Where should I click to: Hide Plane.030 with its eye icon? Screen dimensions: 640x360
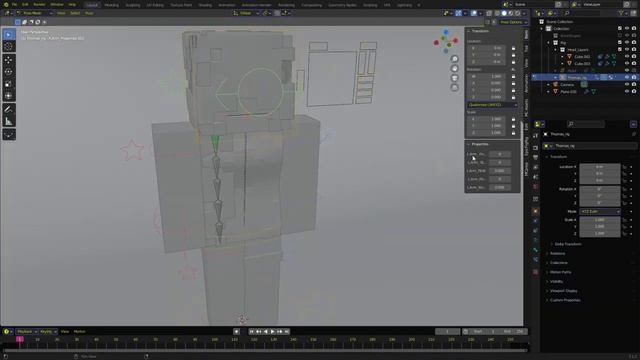tap(627, 92)
